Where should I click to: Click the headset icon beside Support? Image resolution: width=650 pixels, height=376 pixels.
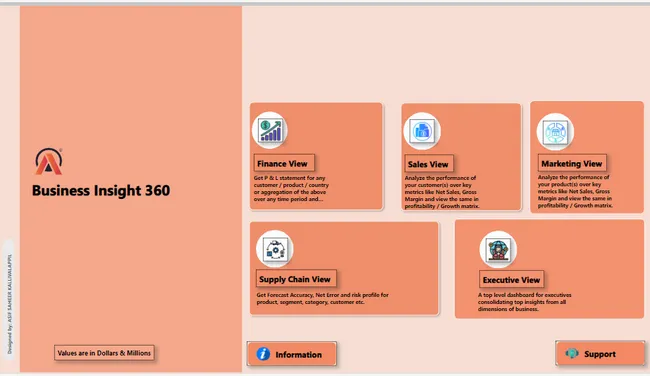(x=572, y=354)
